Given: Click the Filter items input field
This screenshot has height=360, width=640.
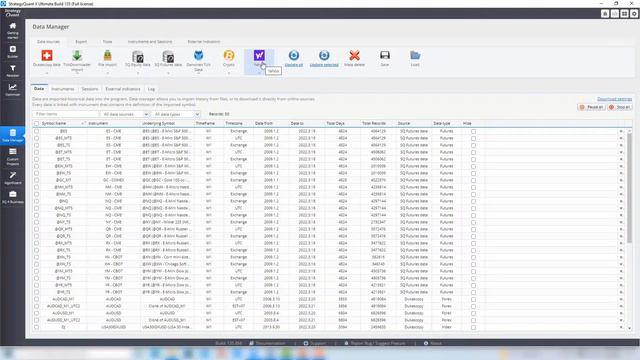Looking at the screenshot, I should (65, 114).
